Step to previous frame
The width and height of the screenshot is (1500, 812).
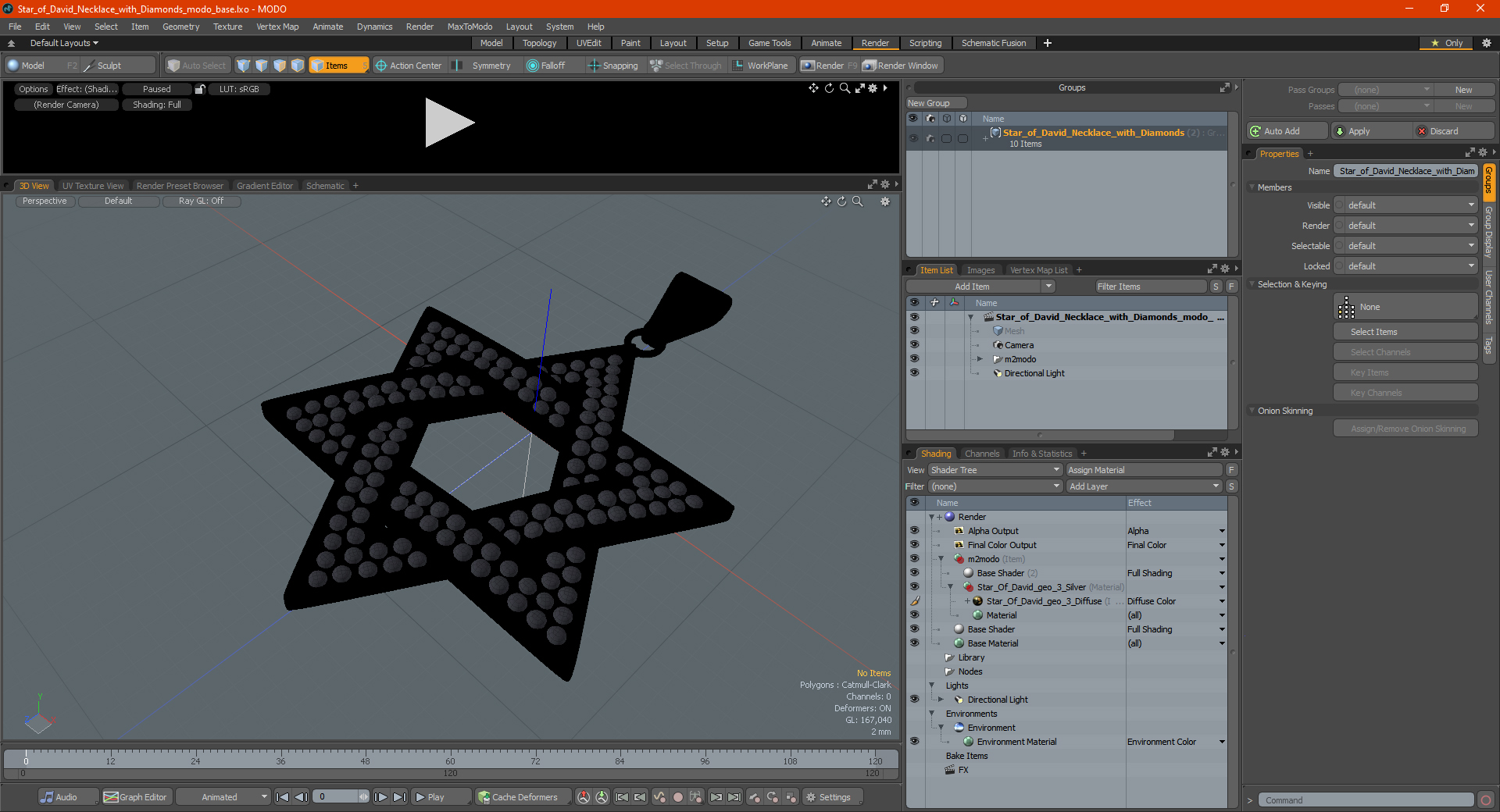tap(301, 797)
